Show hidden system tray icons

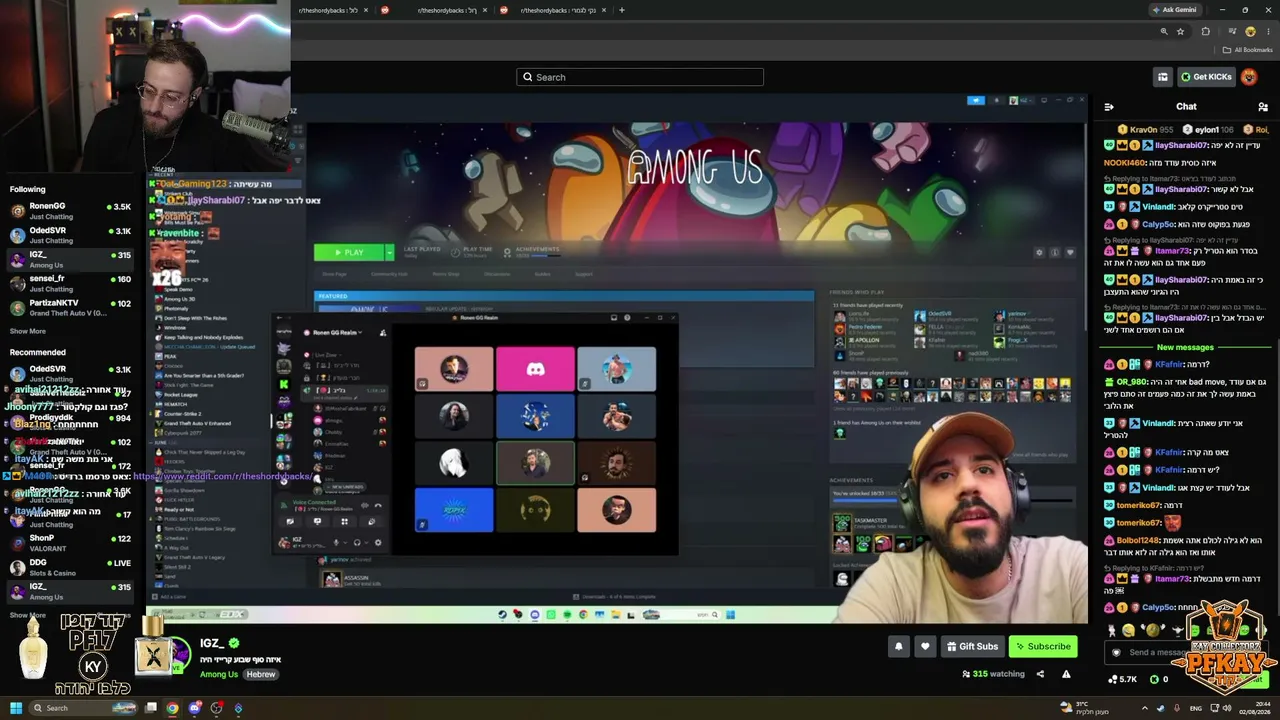[x=1145, y=708]
